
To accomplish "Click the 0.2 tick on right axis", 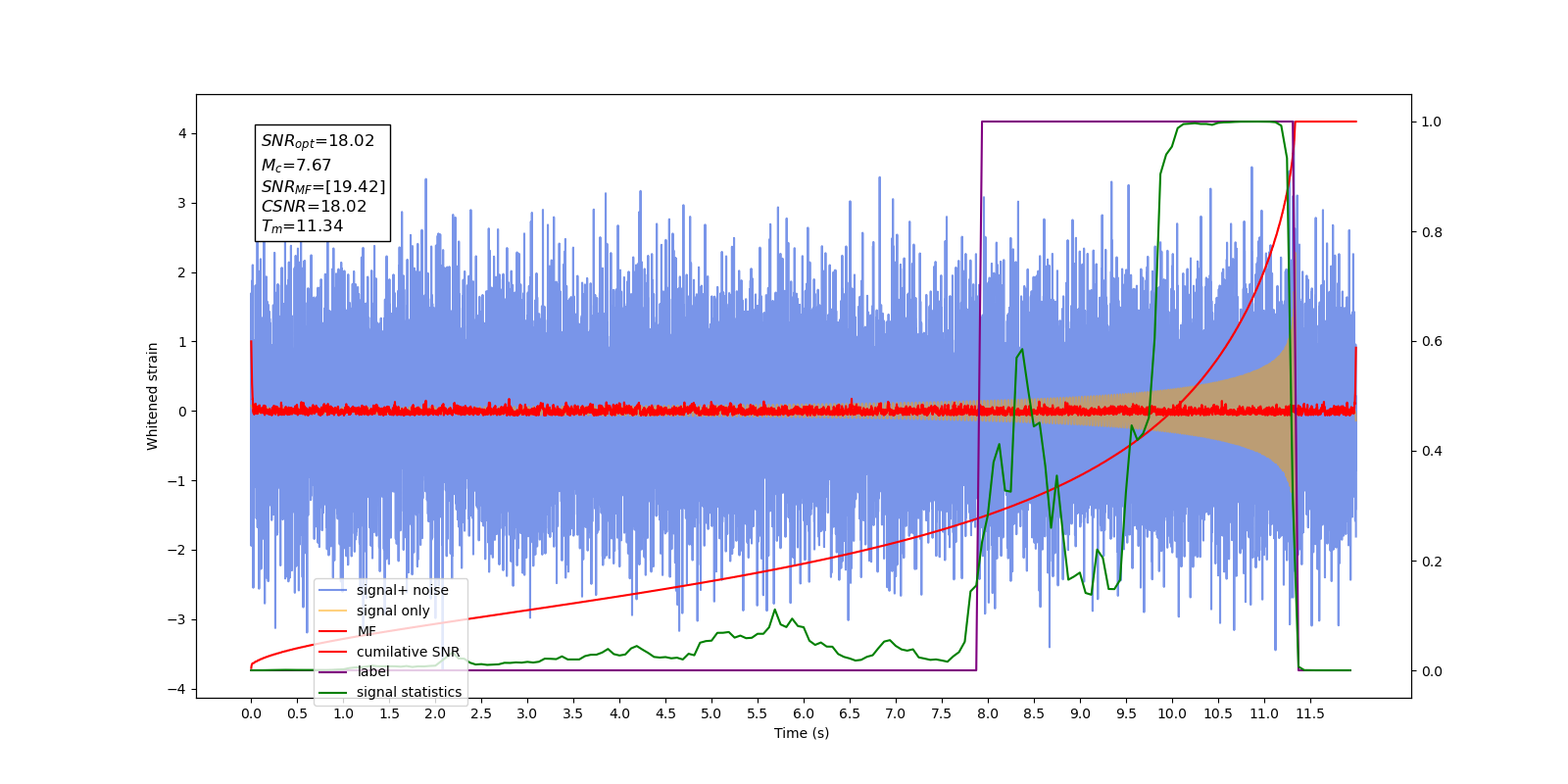I will tap(1432, 562).
